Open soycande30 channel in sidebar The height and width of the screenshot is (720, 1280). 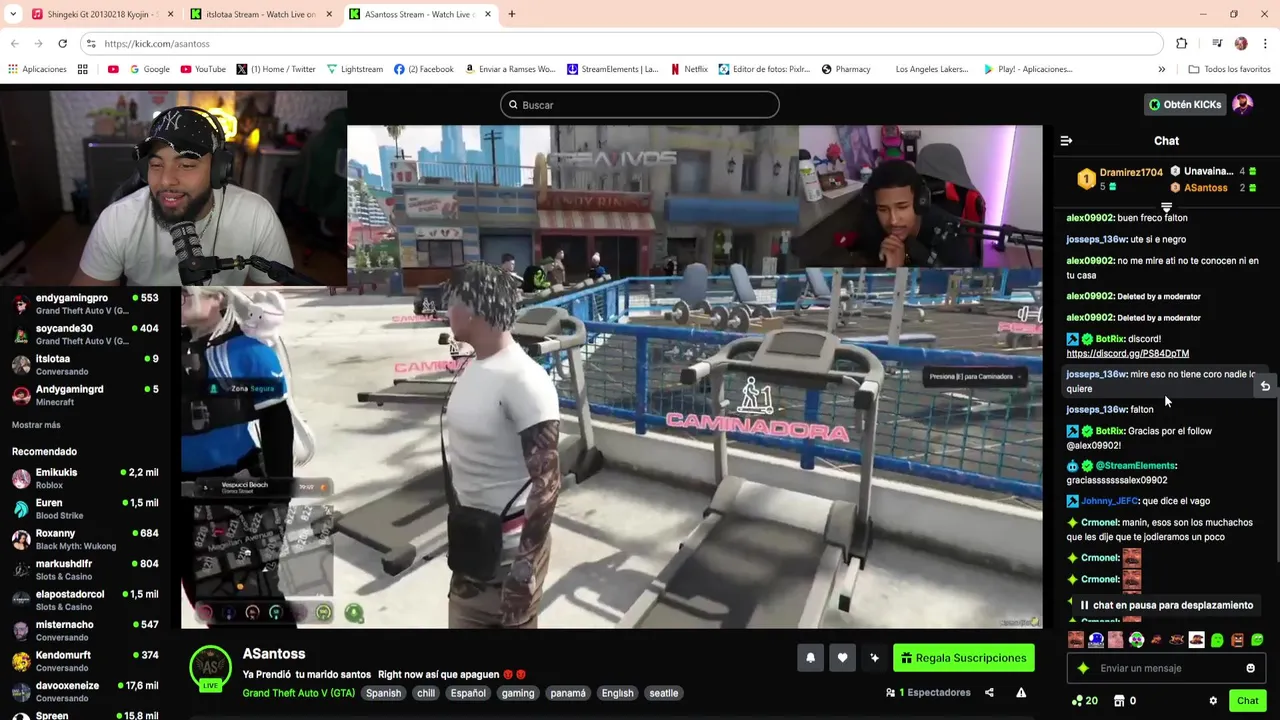(x=85, y=334)
